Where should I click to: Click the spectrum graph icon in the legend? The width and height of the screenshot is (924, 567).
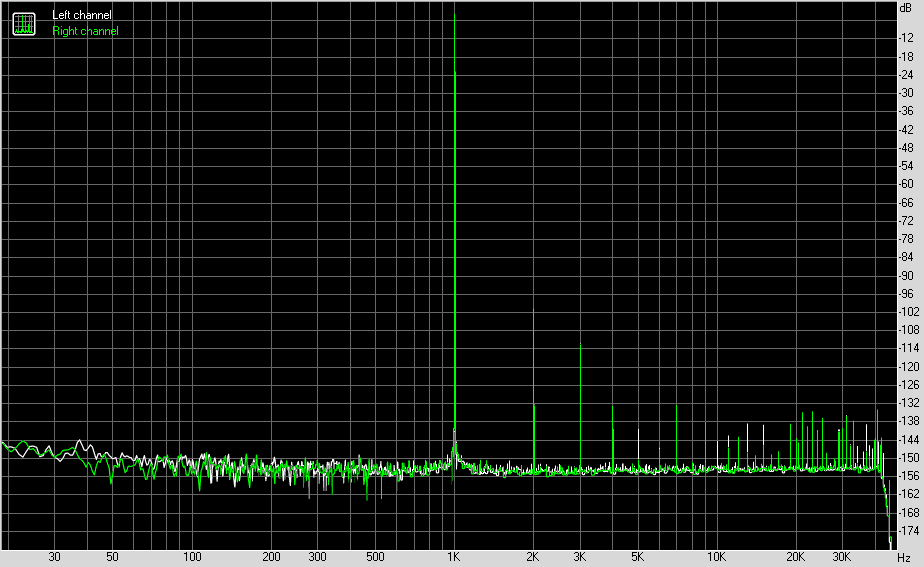point(24,24)
